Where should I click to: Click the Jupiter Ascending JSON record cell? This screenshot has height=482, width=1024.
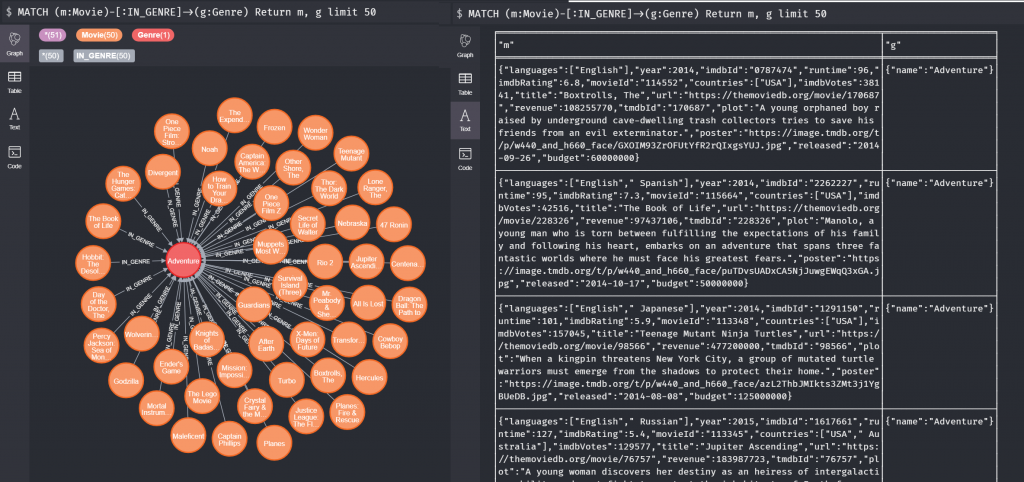pyautogui.click(x=688, y=445)
